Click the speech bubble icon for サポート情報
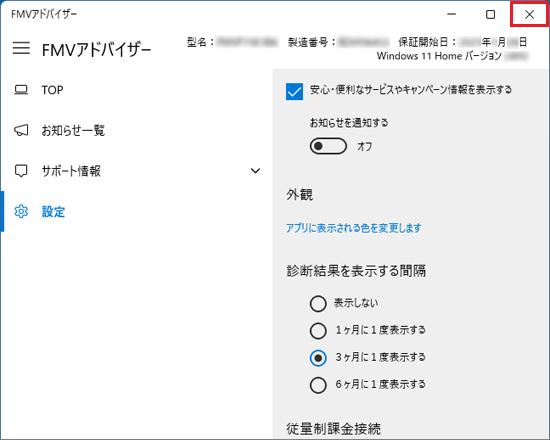Screen dimensions: 550x440 21,171
